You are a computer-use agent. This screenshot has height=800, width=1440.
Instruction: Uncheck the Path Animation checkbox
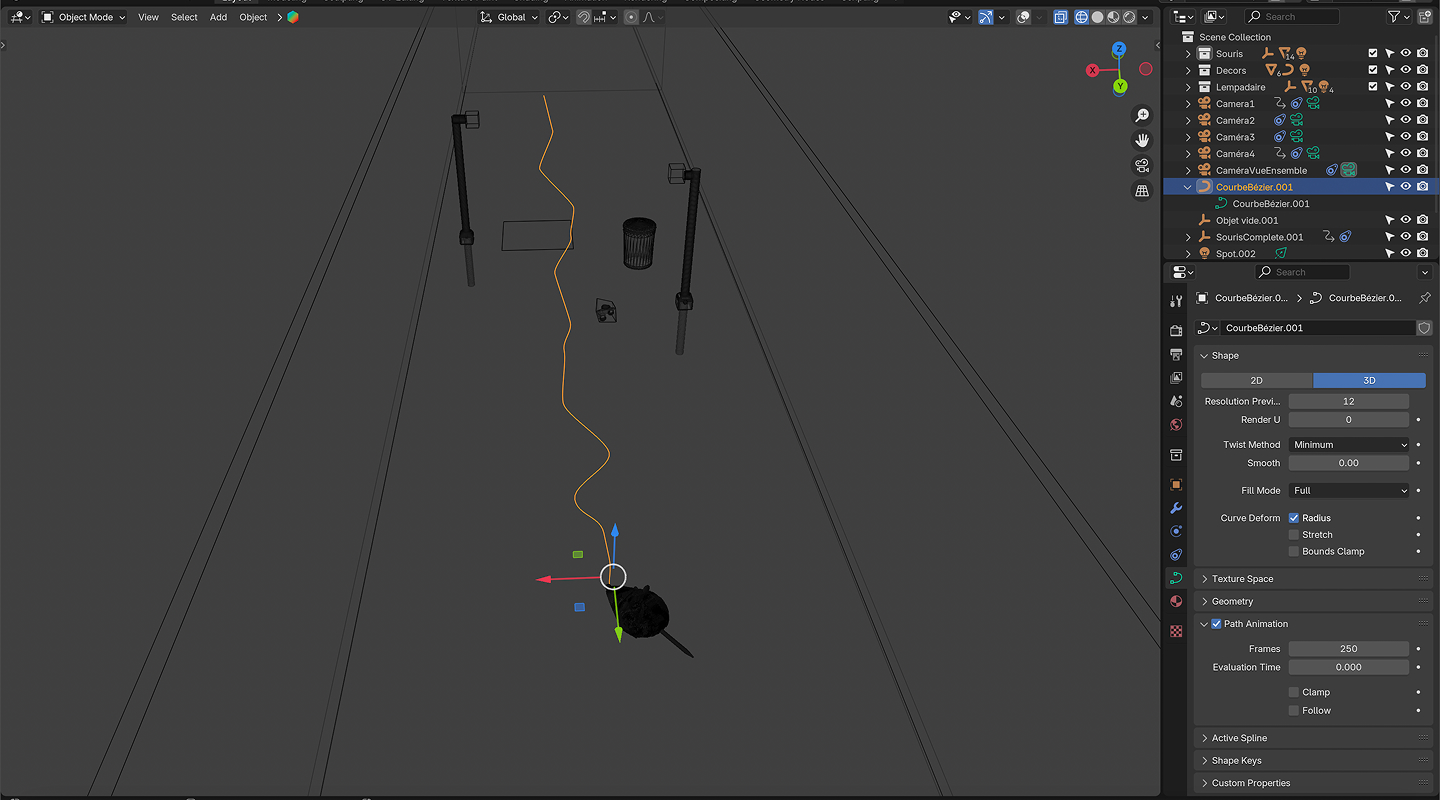point(1216,624)
